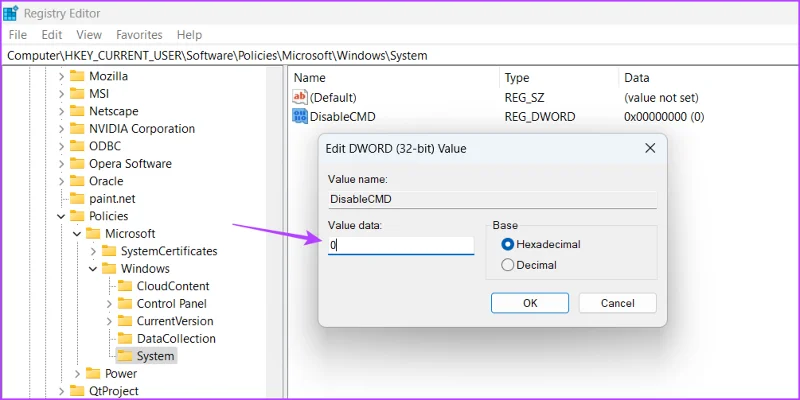
Task: Expand the Mozilla key
Action: [x=61, y=77]
